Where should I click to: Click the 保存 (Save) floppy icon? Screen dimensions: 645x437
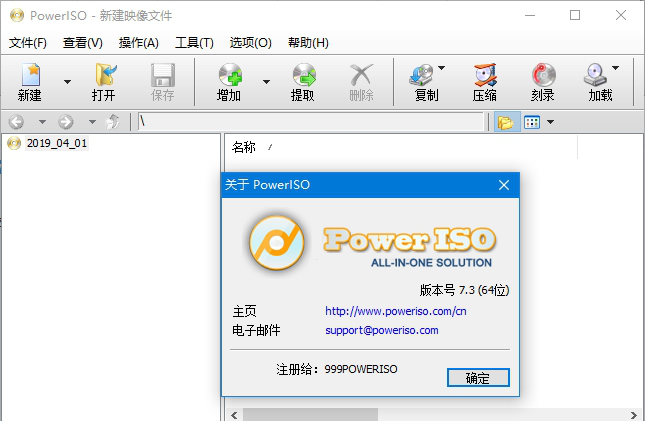[x=162, y=75]
